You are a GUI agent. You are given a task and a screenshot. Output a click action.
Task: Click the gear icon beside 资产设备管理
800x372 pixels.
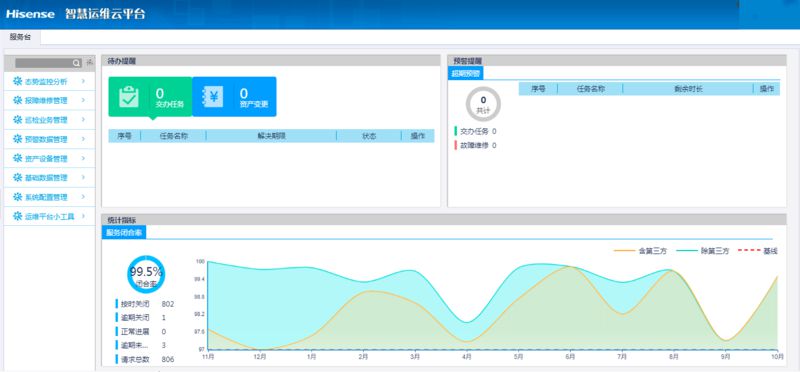(18, 158)
